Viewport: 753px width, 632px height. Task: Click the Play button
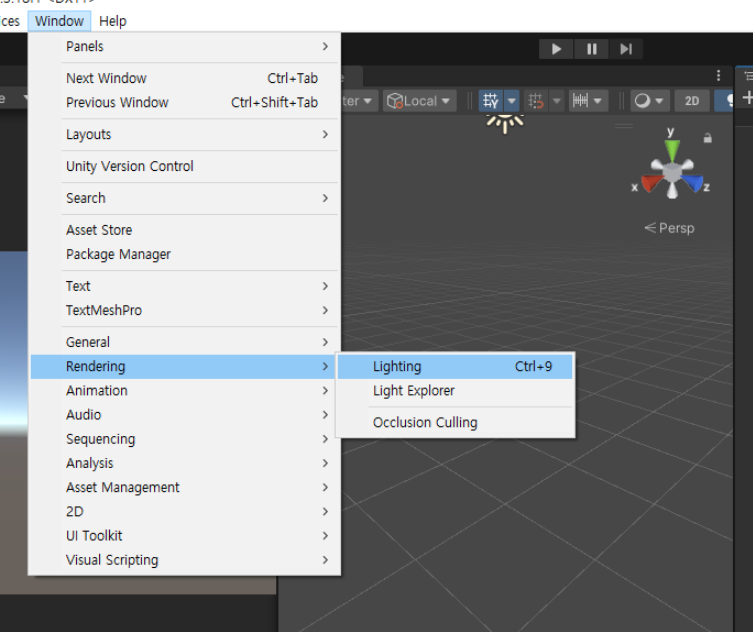point(556,49)
